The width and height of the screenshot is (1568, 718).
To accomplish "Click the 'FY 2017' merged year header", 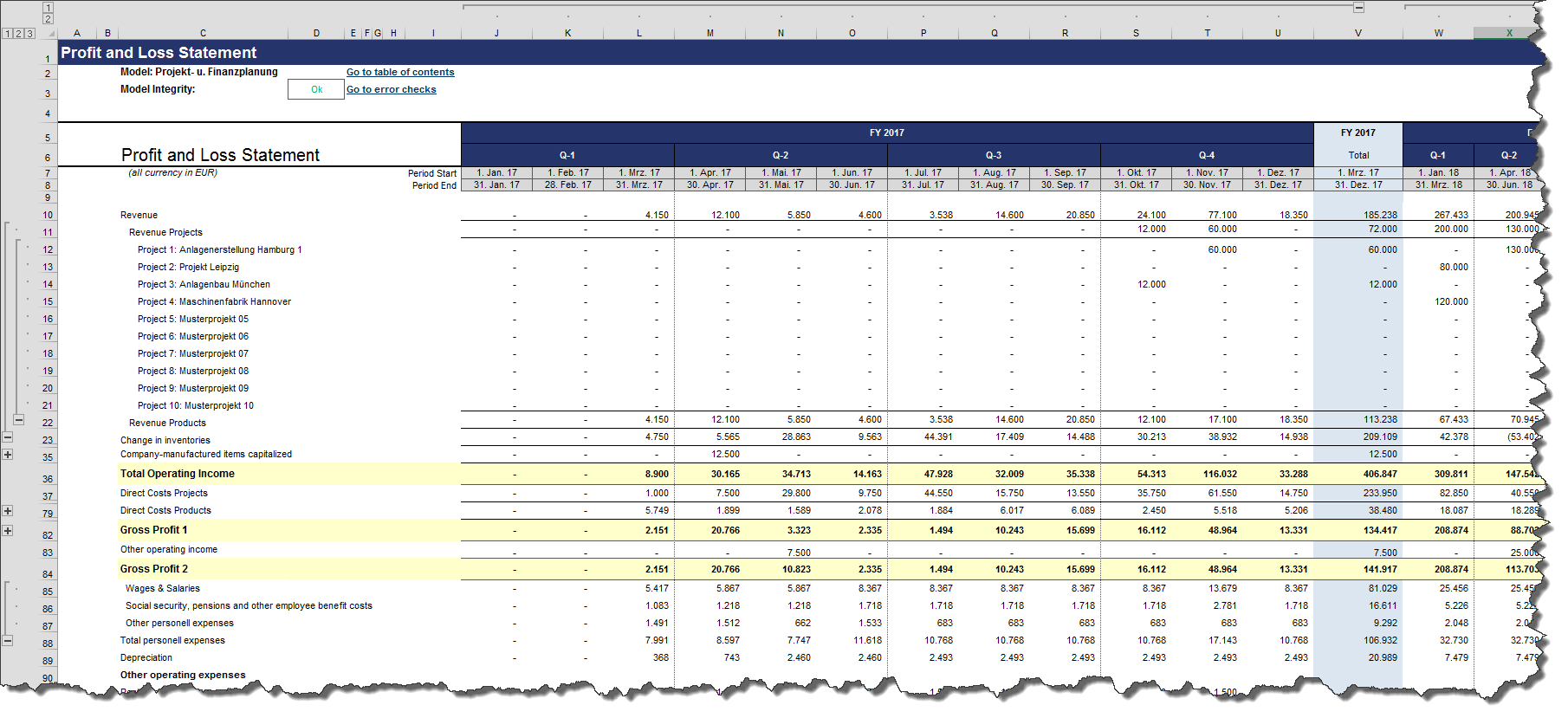I will coord(887,133).
